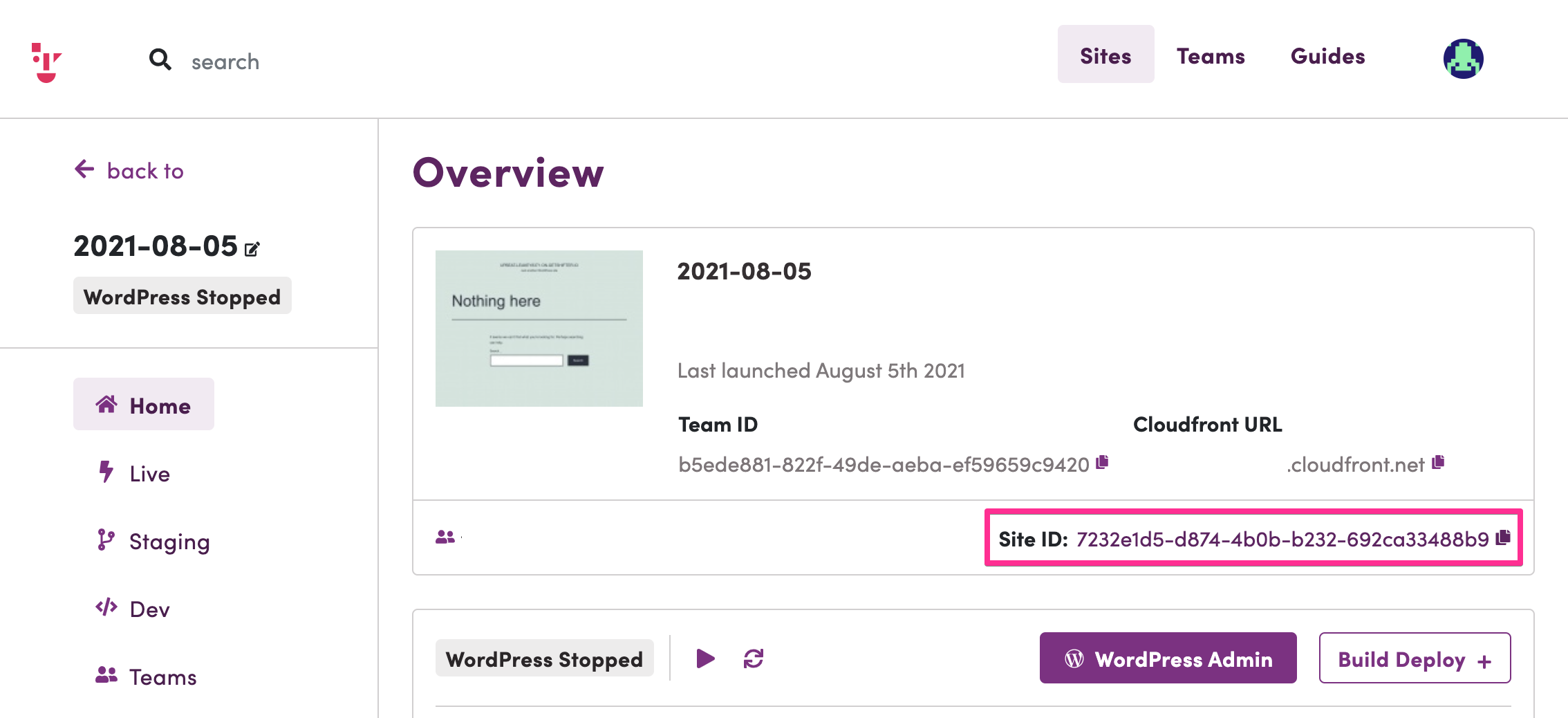Go back using the back to link

tap(129, 170)
